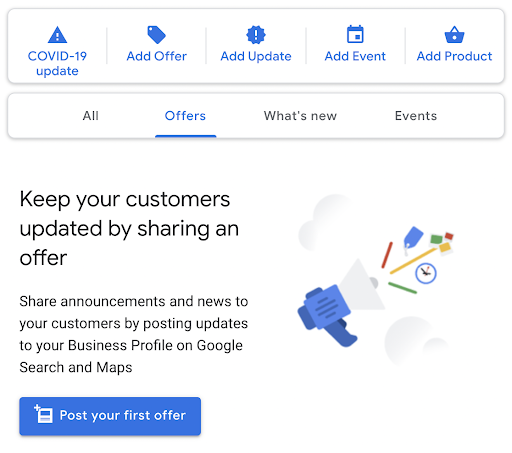Select the Add Product text label
Screen dimensions: 512x453
pyautogui.click(x=454, y=56)
